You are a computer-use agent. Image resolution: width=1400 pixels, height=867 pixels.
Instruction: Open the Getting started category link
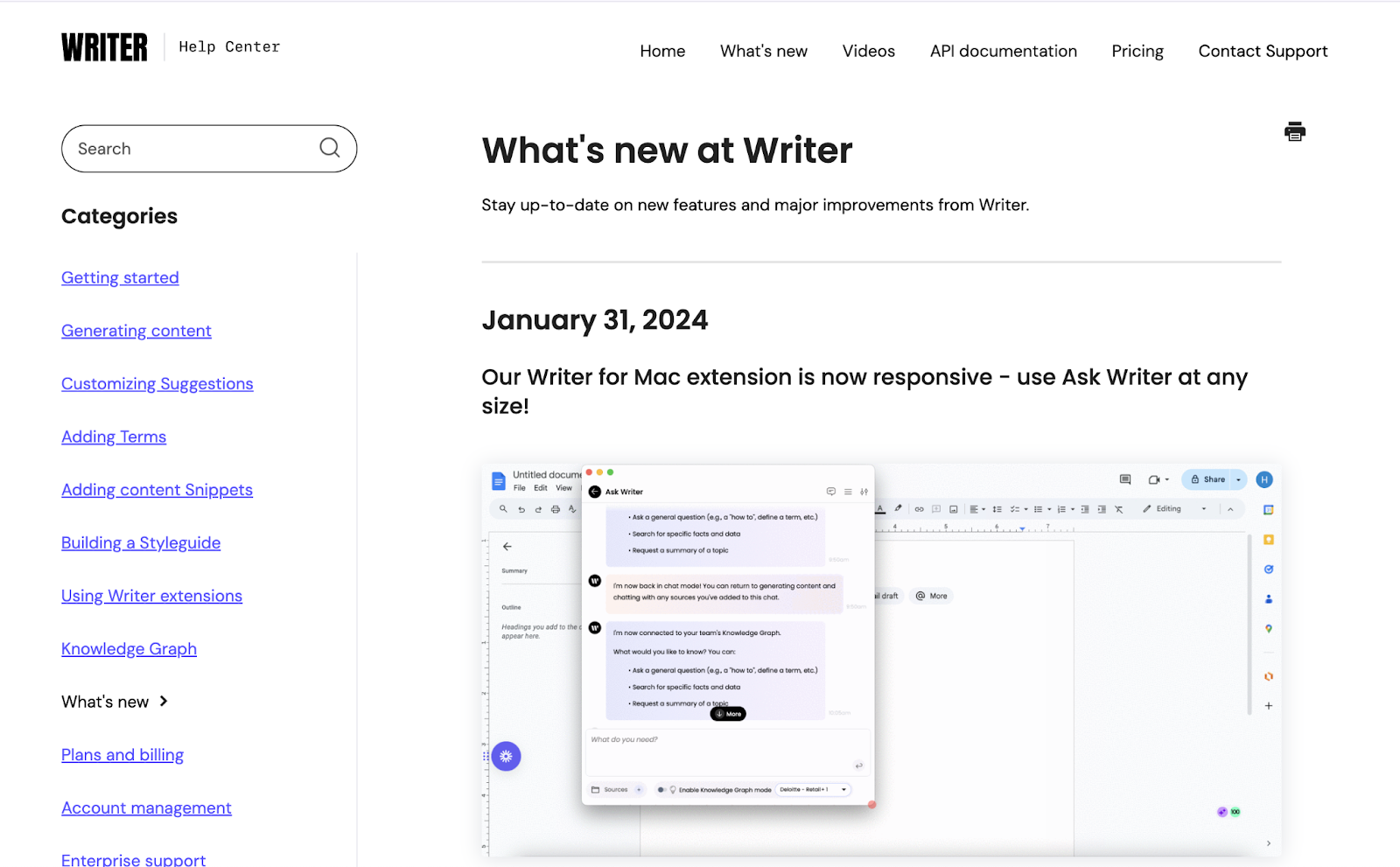[x=120, y=277]
